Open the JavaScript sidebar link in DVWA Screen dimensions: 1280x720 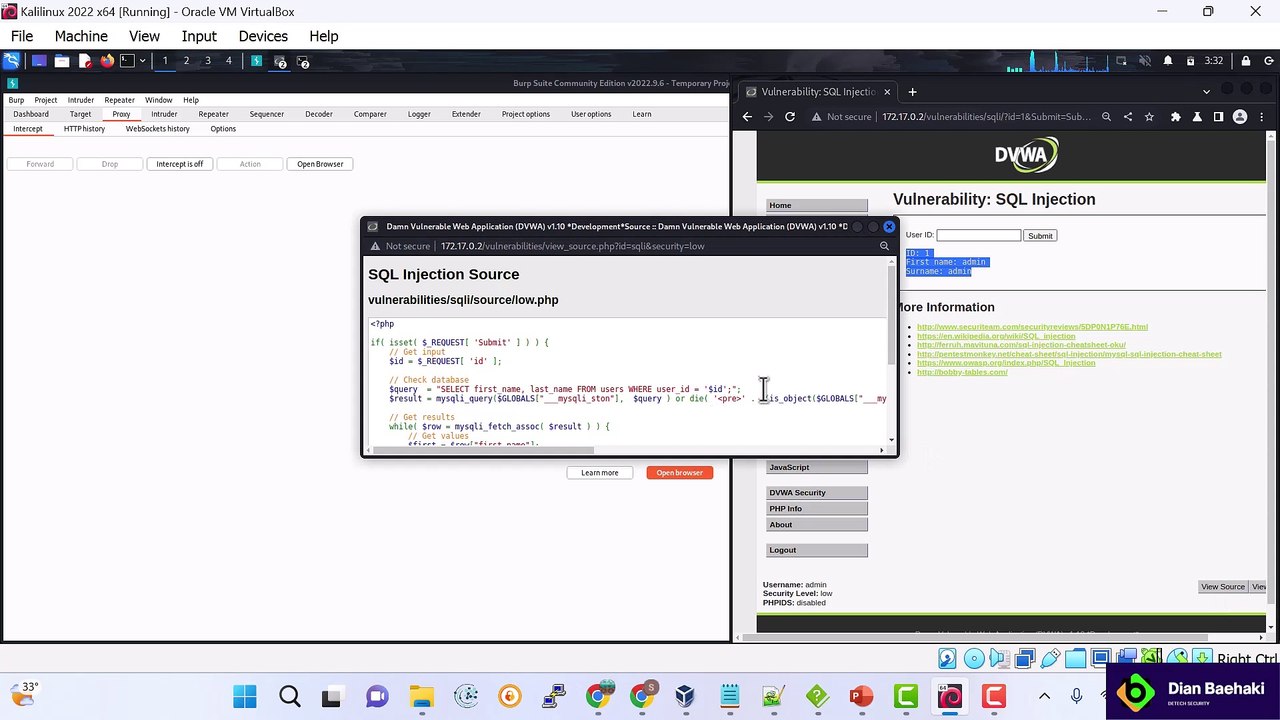[817, 467]
